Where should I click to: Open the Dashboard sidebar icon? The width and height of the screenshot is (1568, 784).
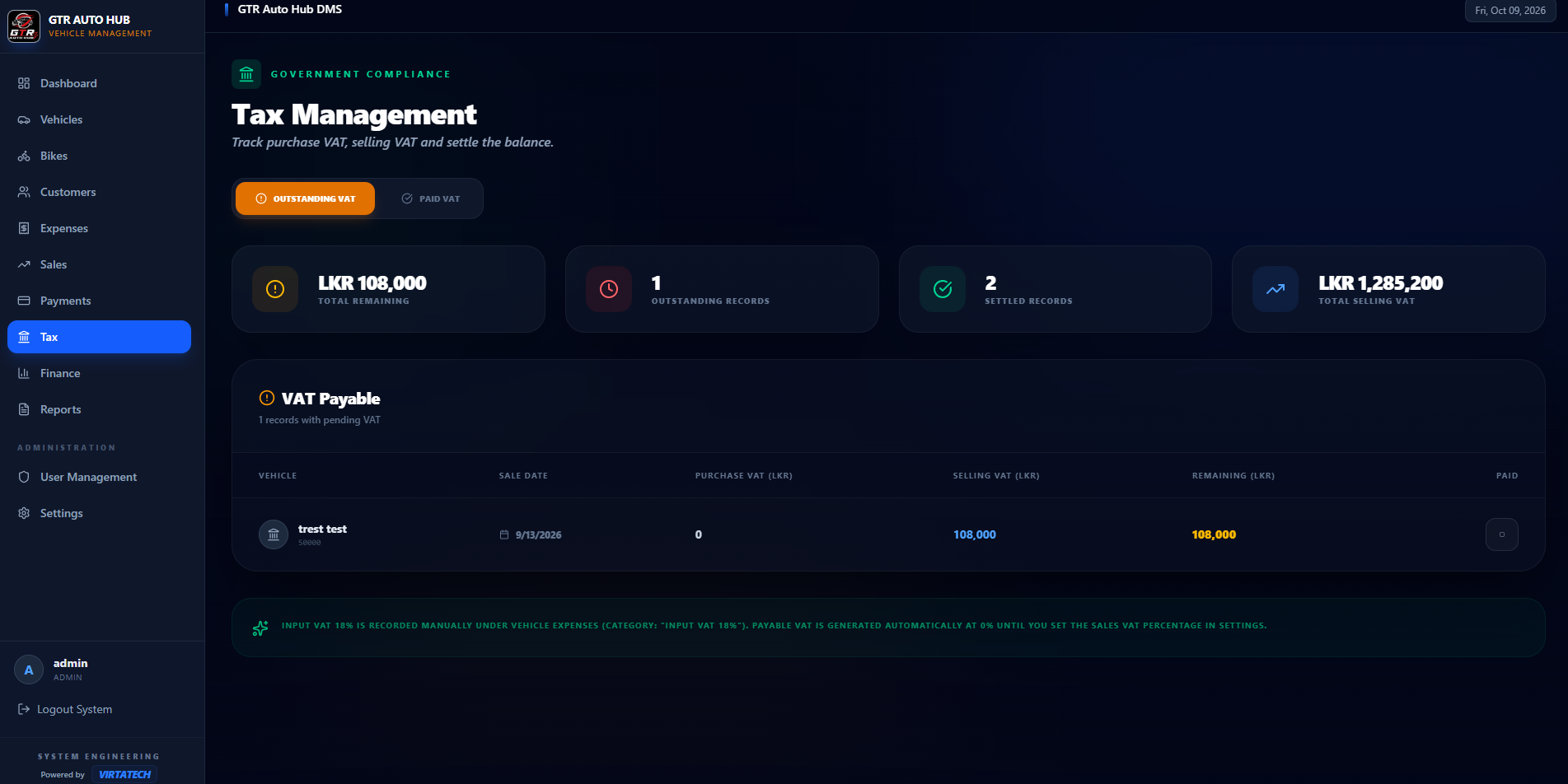tap(24, 83)
